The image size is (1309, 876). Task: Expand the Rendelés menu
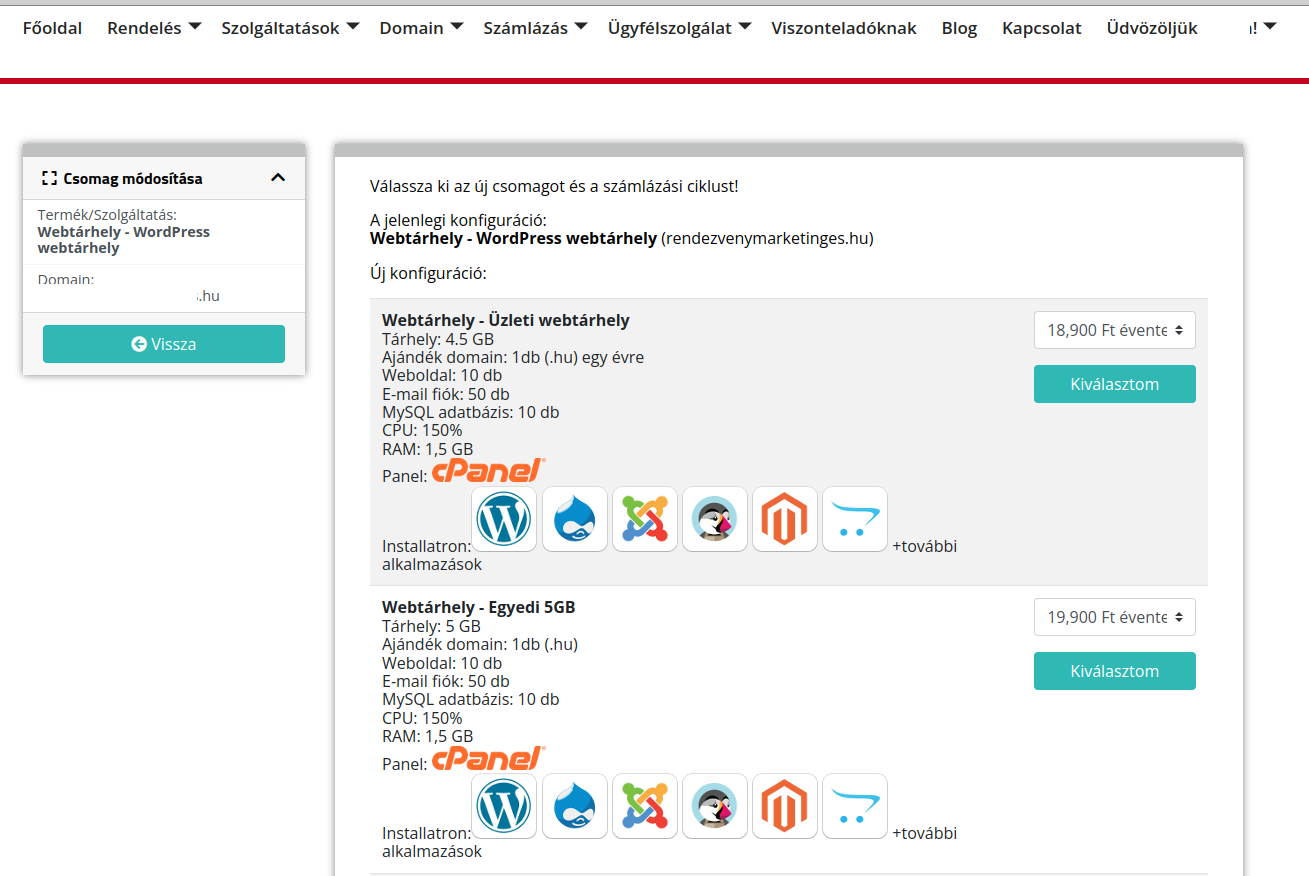[x=154, y=28]
